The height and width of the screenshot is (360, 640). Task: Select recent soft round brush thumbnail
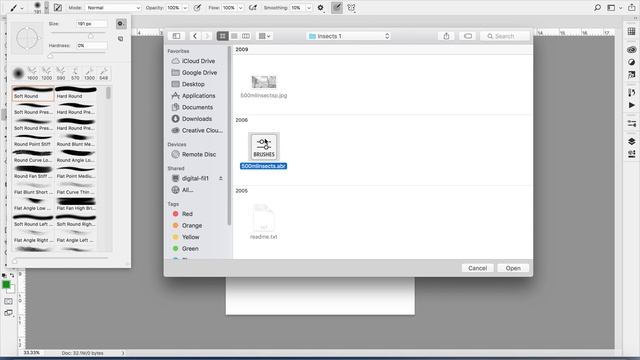pos(18,73)
